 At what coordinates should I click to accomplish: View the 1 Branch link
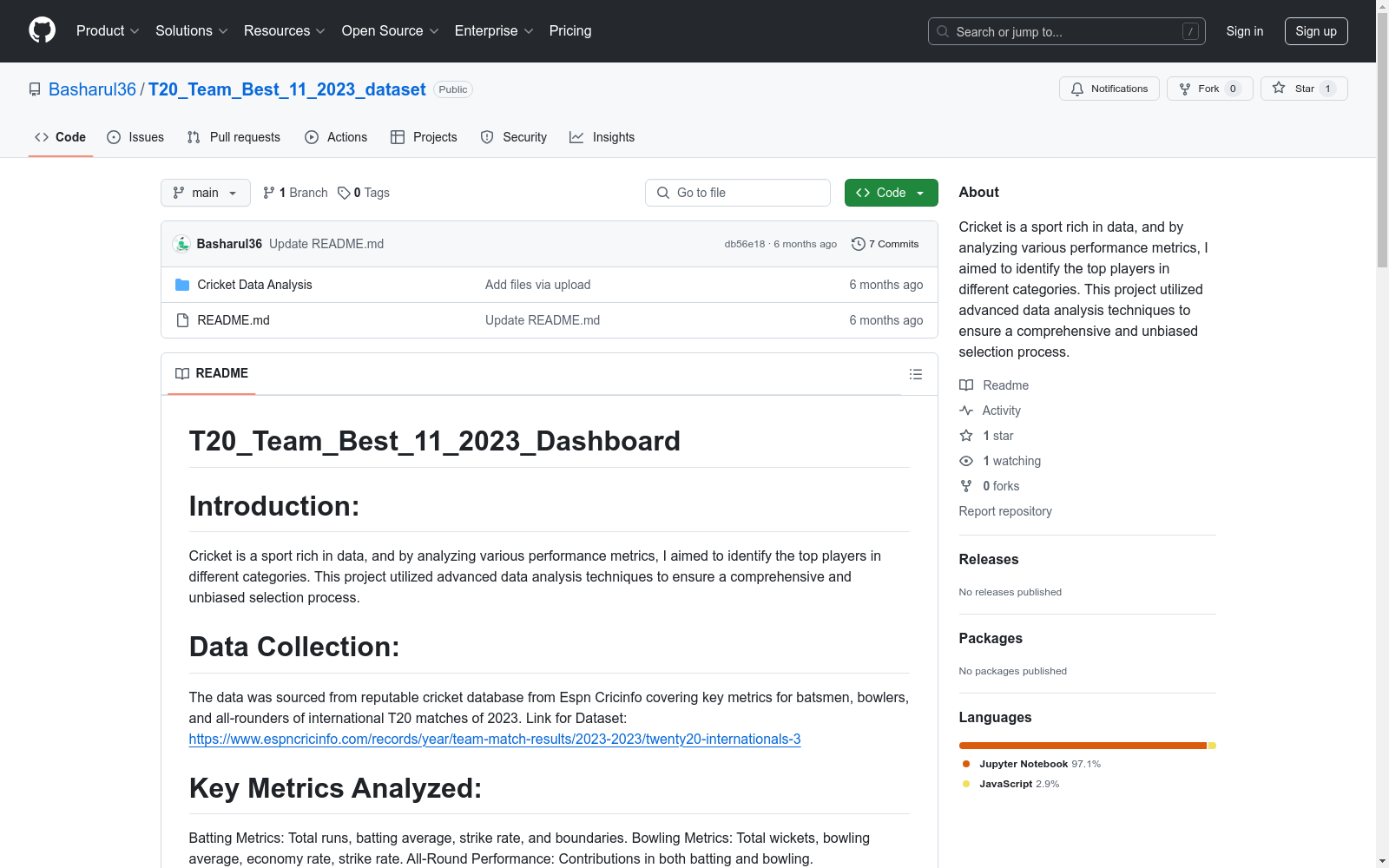(295, 193)
